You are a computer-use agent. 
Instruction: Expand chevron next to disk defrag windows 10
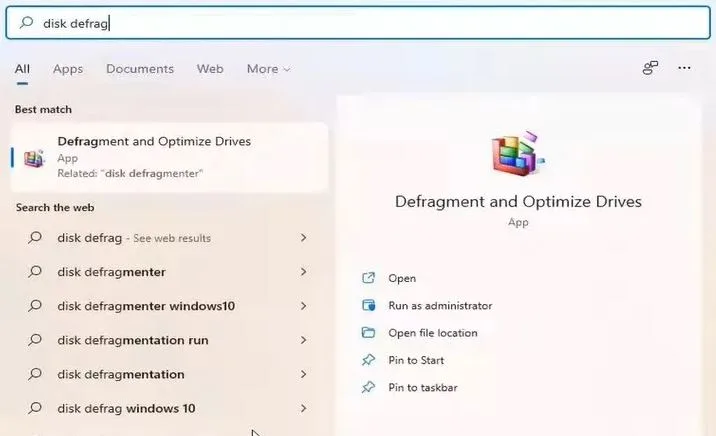(x=303, y=408)
